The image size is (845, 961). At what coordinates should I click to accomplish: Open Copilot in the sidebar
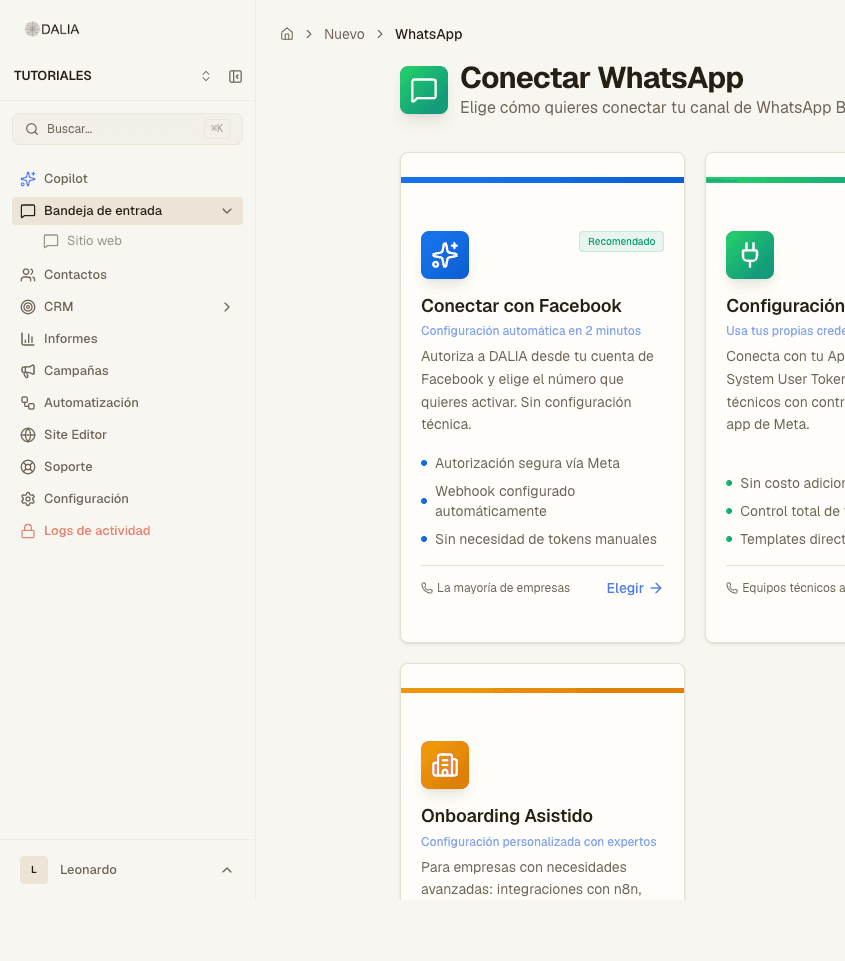coord(127,178)
